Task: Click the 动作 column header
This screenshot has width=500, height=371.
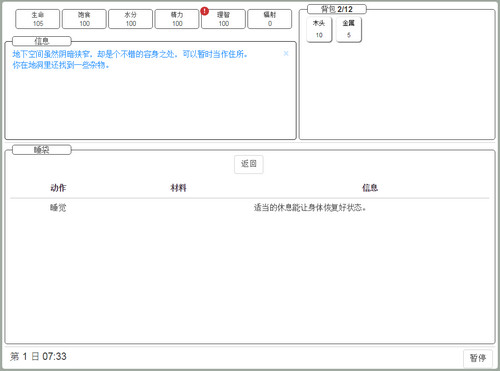Action: coord(58,188)
